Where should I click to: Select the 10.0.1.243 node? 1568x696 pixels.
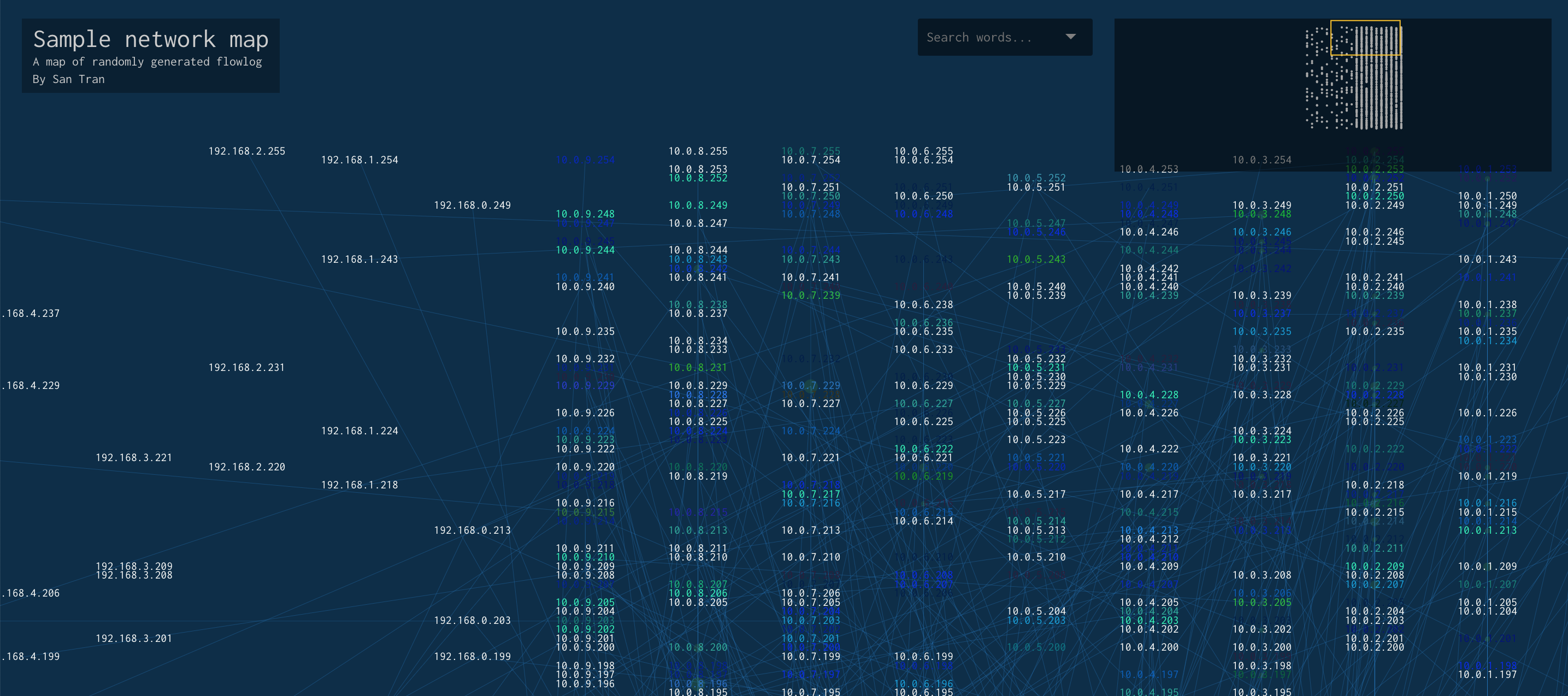click(x=1487, y=259)
